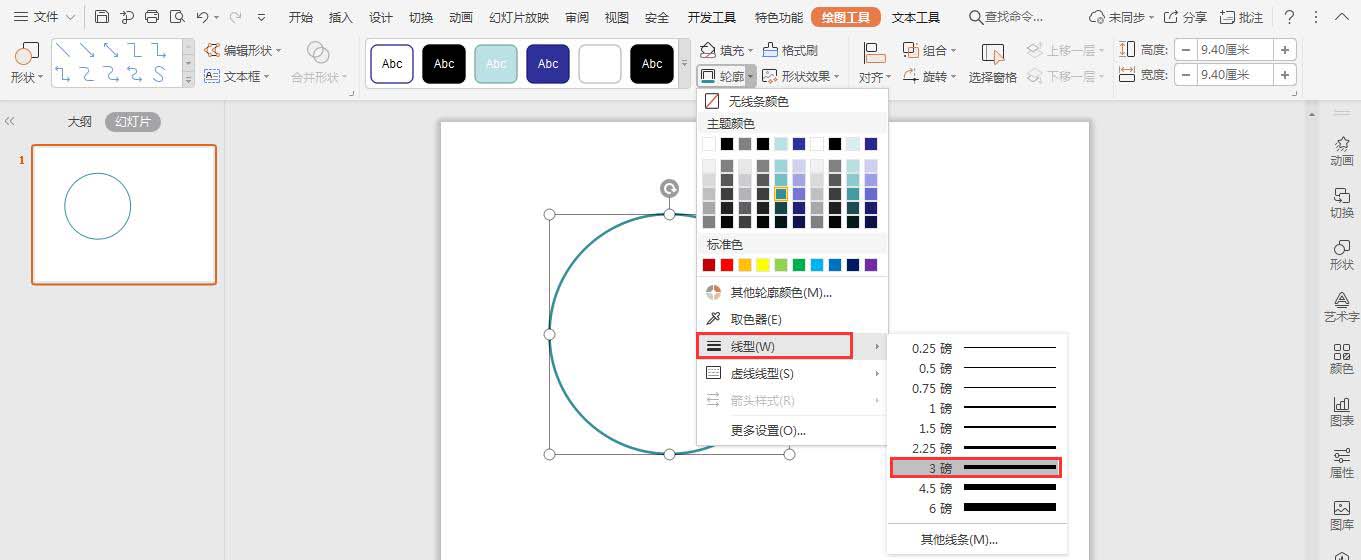The height and width of the screenshot is (560, 1361).
Task: Expand the shape styles gallery arrow
Action: (x=685, y=64)
